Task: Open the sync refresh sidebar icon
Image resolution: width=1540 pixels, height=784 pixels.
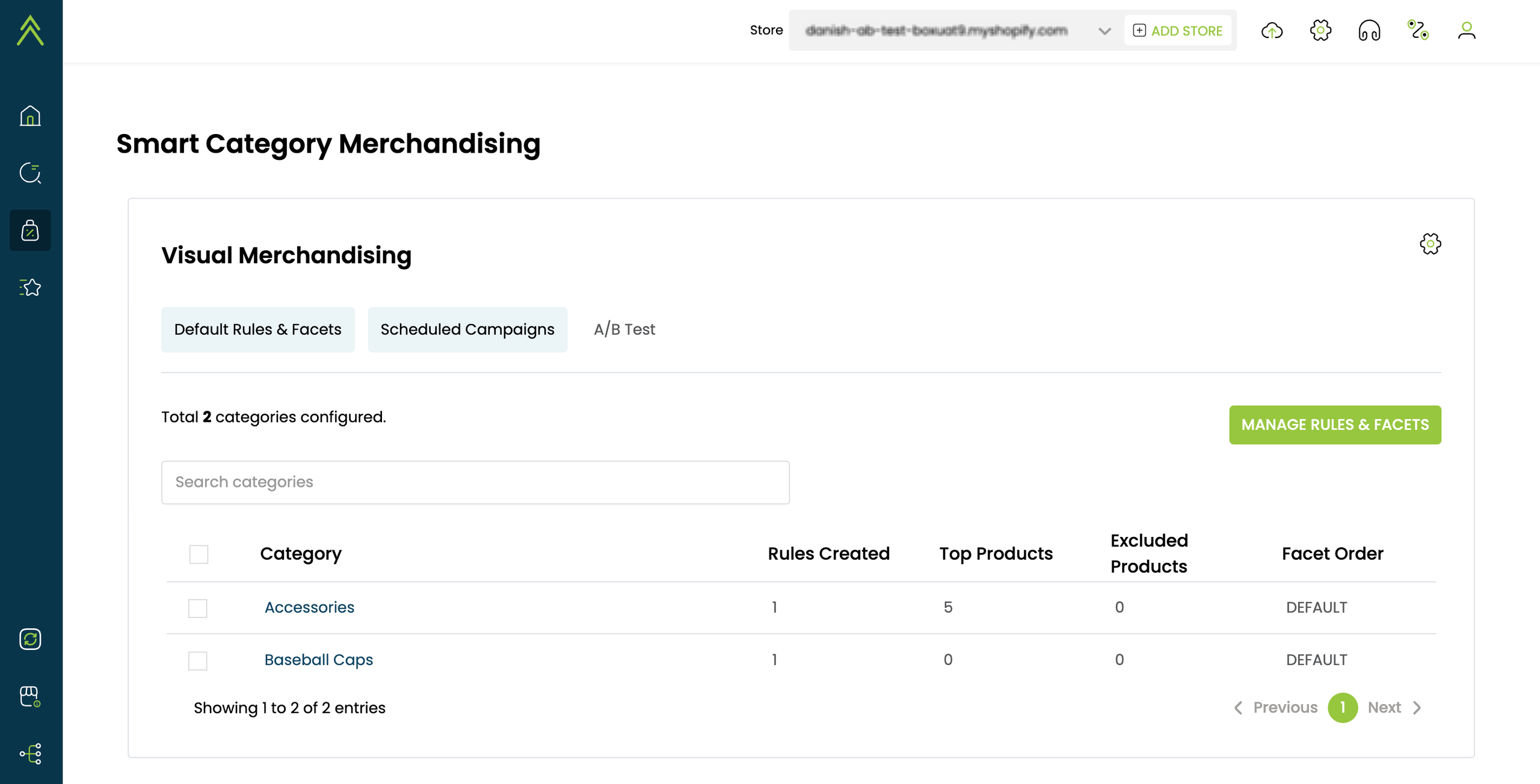Action: click(30, 639)
